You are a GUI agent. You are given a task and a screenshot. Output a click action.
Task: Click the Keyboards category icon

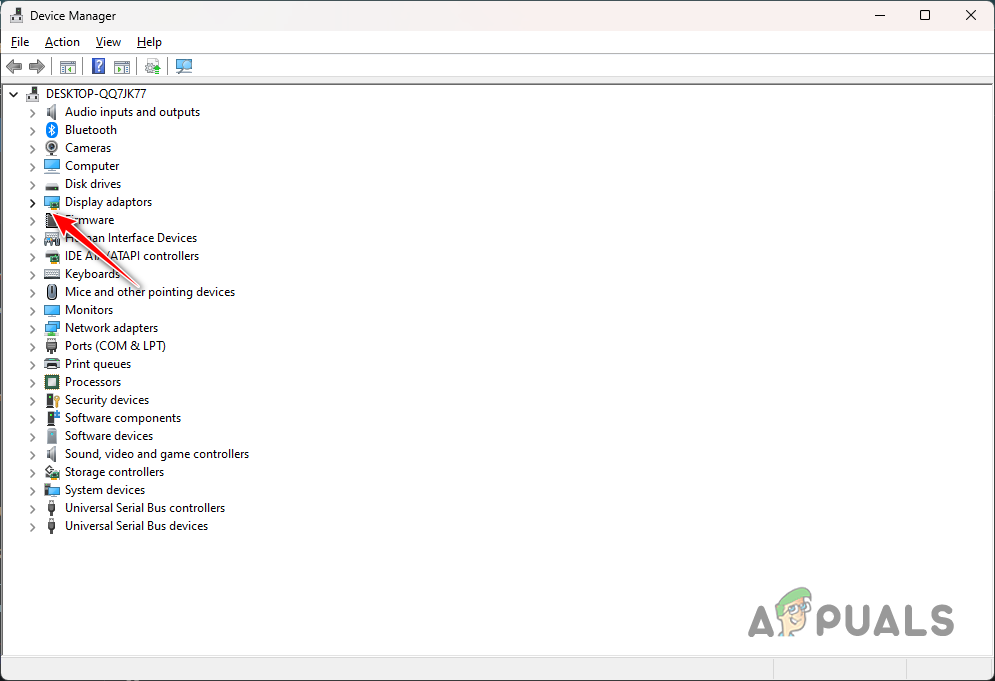(x=52, y=274)
